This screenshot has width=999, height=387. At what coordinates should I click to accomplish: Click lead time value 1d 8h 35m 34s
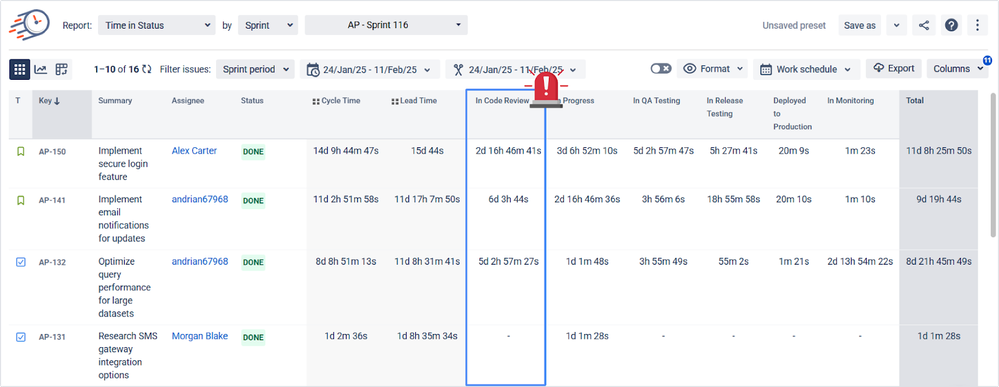(427, 336)
